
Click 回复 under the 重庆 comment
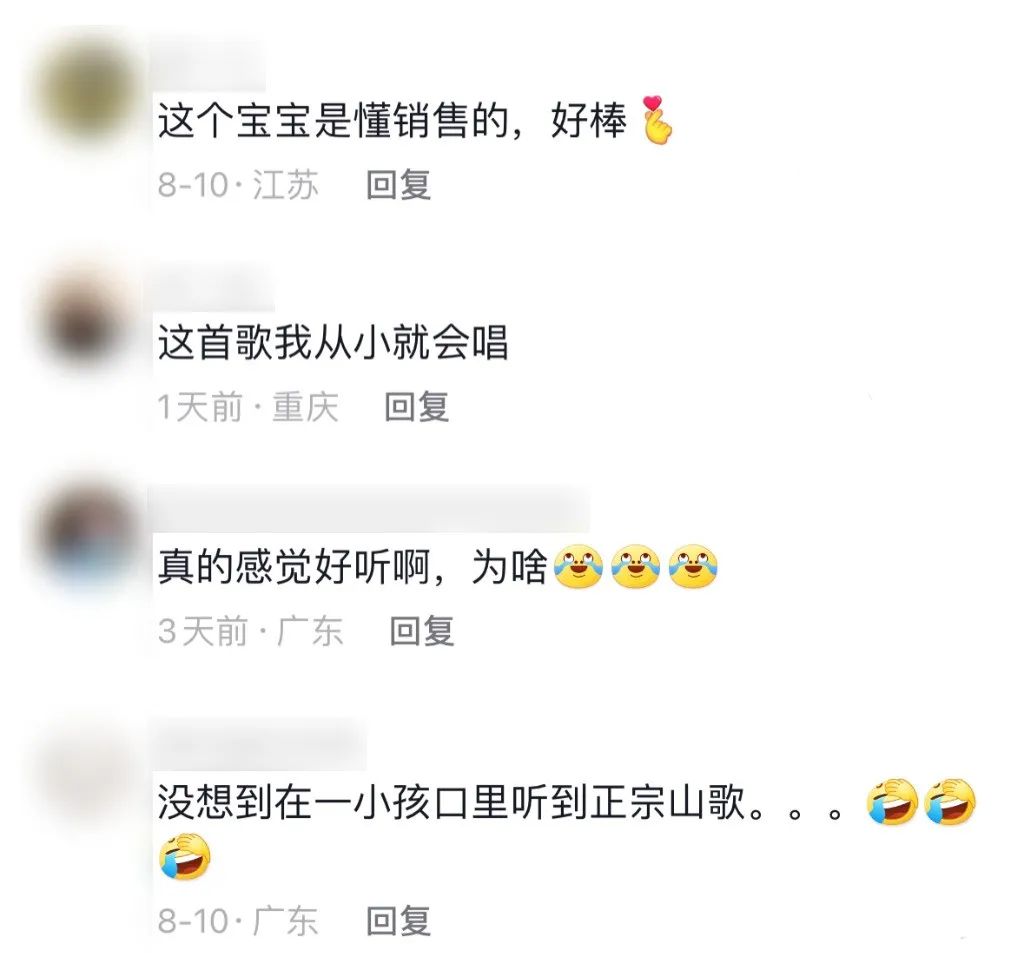[x=417, y=407]
